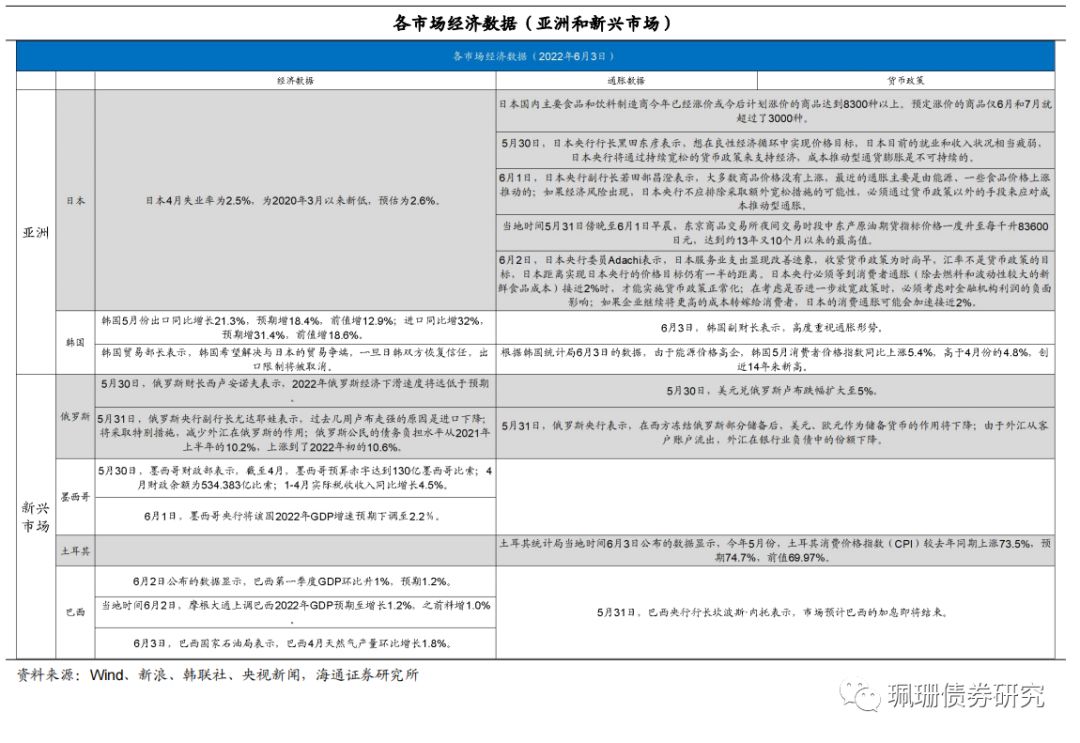Screen dimensions: 1080x743
Task: Click the 货币政策 column header
Action: (x=906, y=81)
